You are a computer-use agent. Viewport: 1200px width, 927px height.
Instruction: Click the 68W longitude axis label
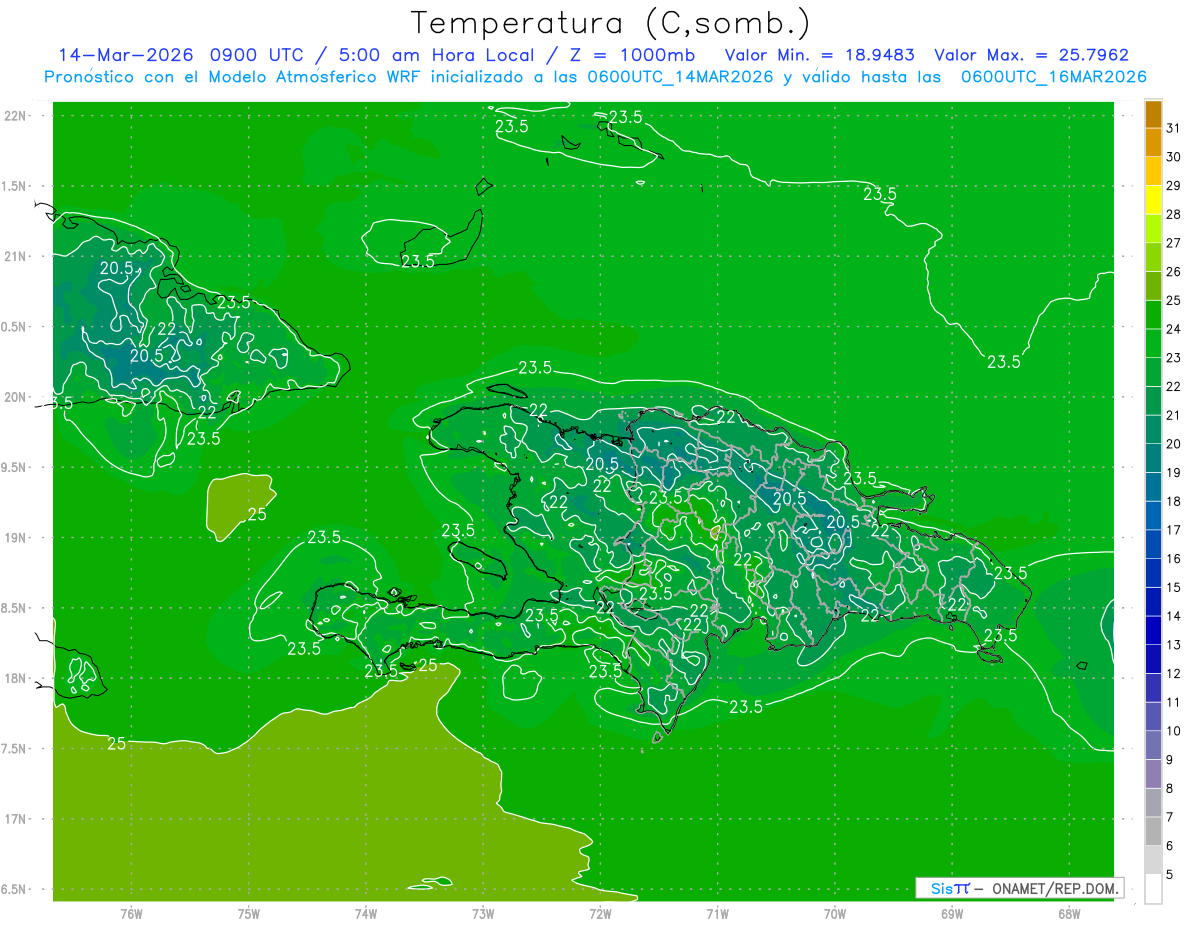tap(1069, 913)
